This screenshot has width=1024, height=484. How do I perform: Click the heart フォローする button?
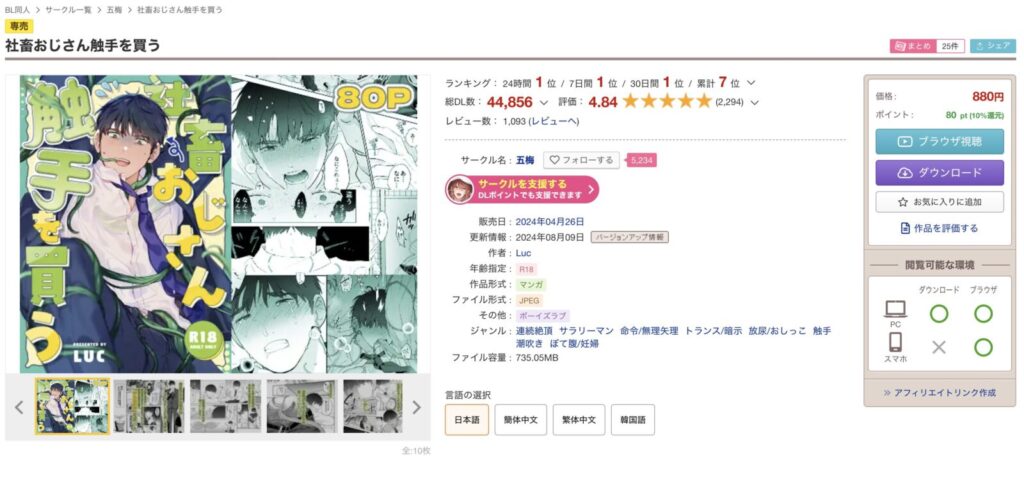(x=581, y=159)
